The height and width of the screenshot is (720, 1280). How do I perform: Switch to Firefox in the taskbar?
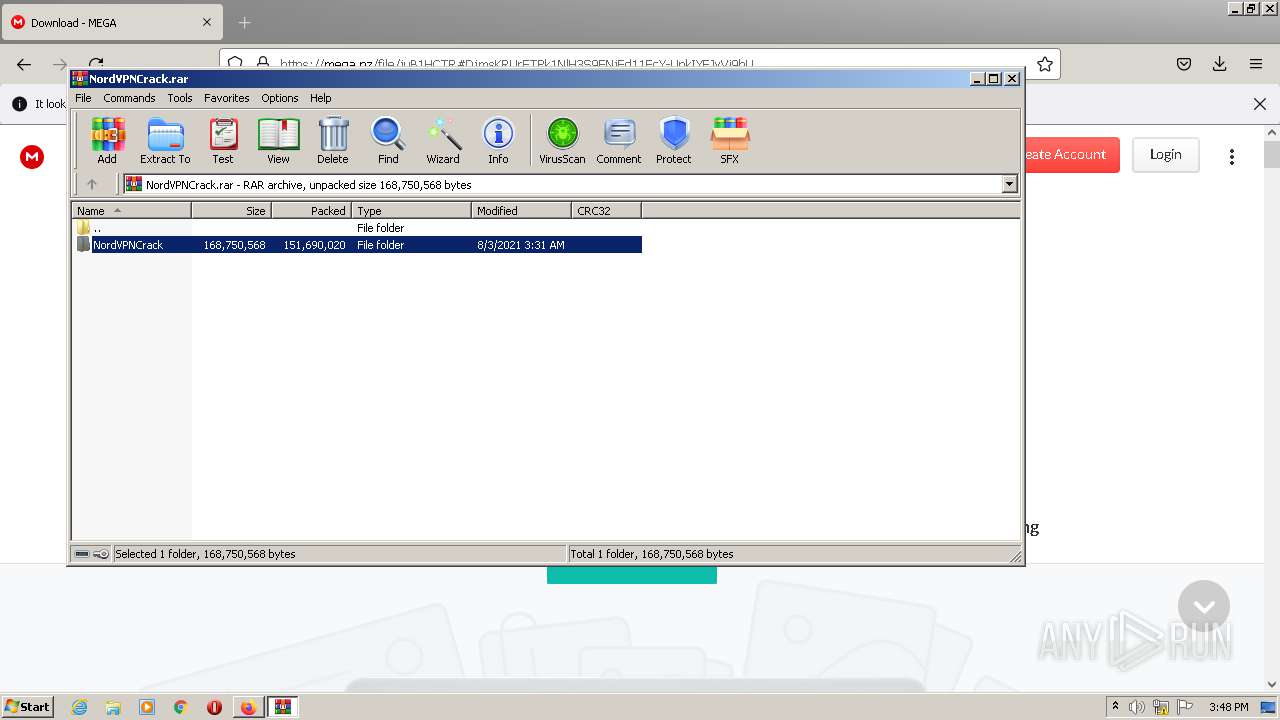tap(248, 707)
